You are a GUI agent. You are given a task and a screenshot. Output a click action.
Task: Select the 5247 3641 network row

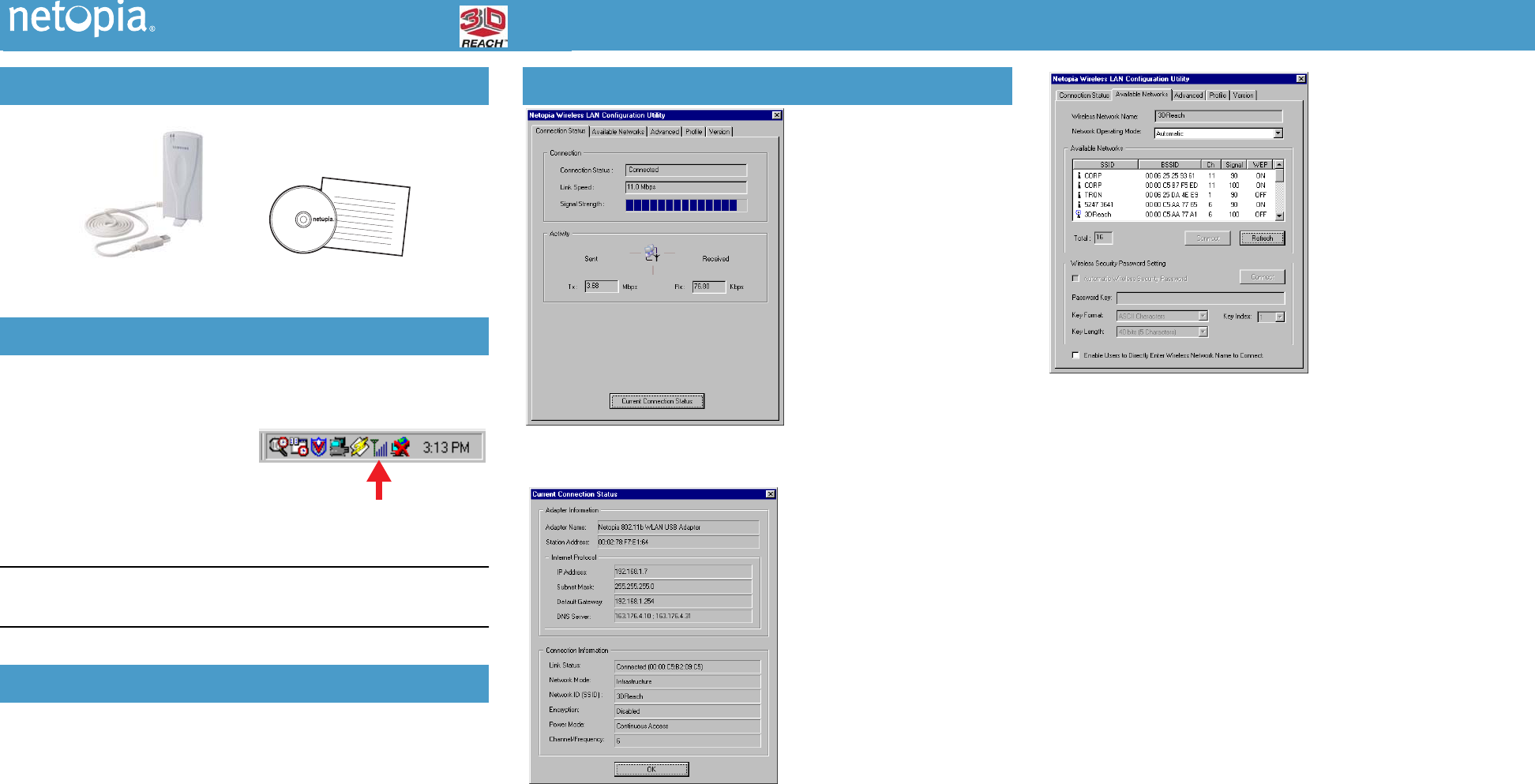(x=1173, y=204)
